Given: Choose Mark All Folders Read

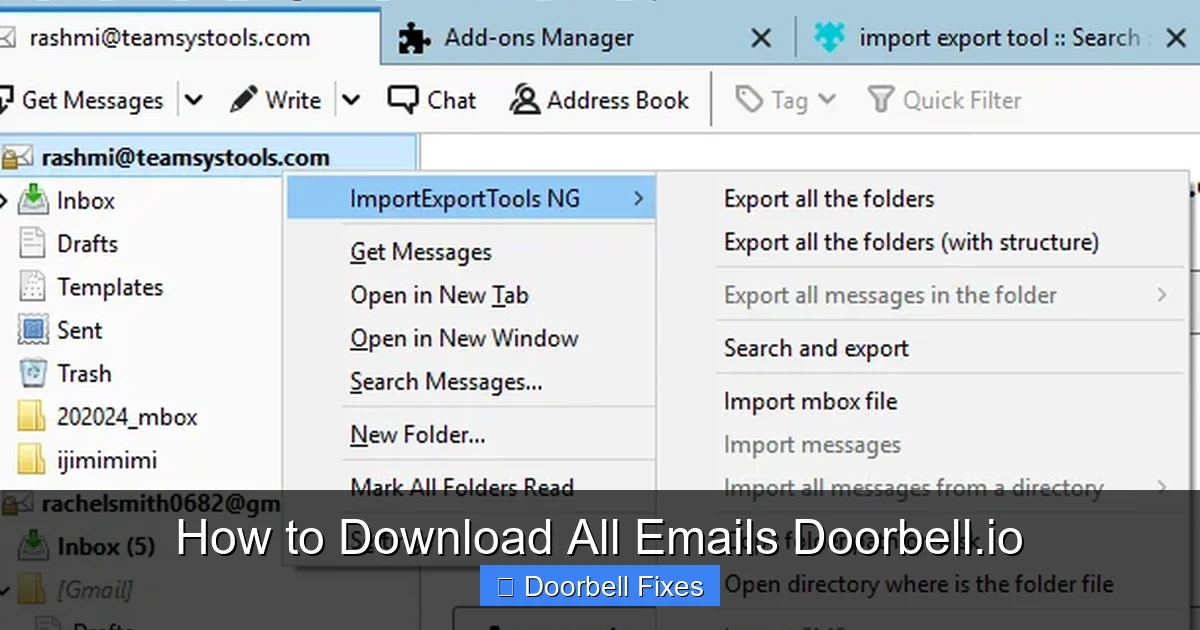Looking at the screenshot, I should (462, 488).
